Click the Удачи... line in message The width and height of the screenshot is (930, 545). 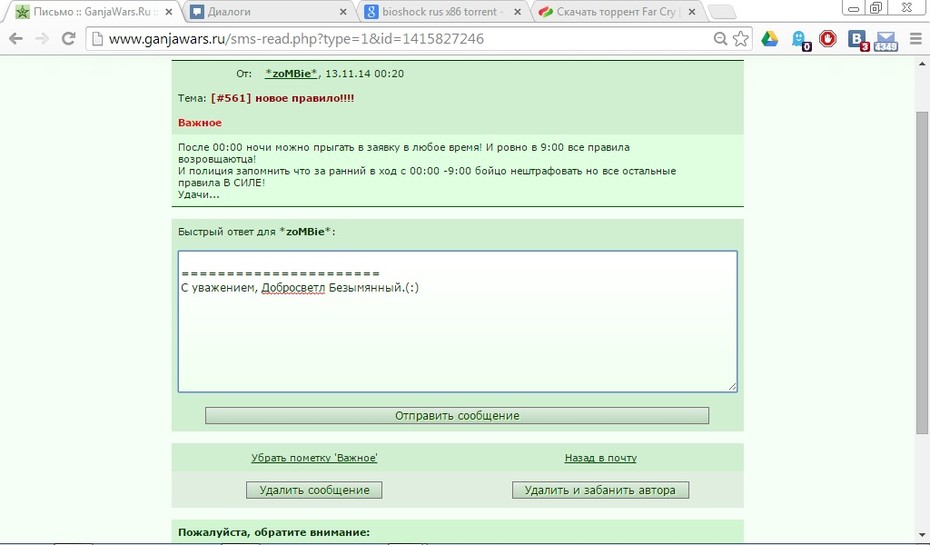click(199, 195)
